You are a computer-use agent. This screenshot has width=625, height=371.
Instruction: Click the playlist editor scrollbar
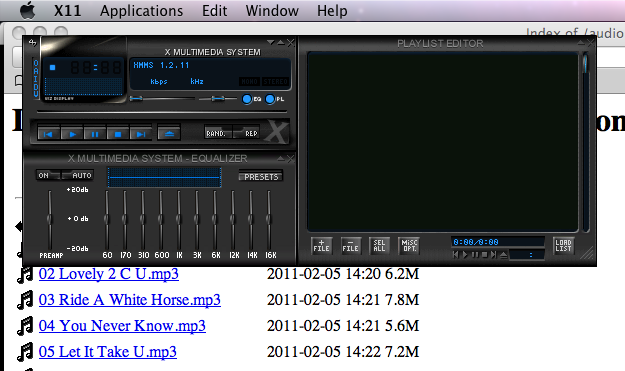(586, 141)
